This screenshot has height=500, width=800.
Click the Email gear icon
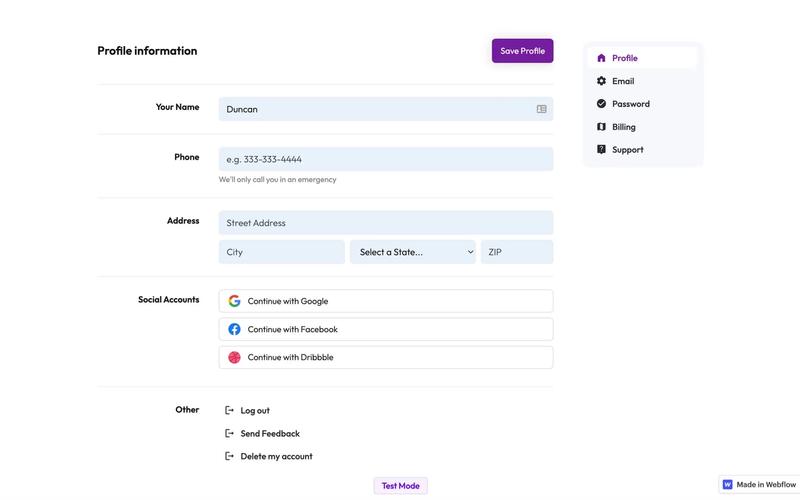601,81
